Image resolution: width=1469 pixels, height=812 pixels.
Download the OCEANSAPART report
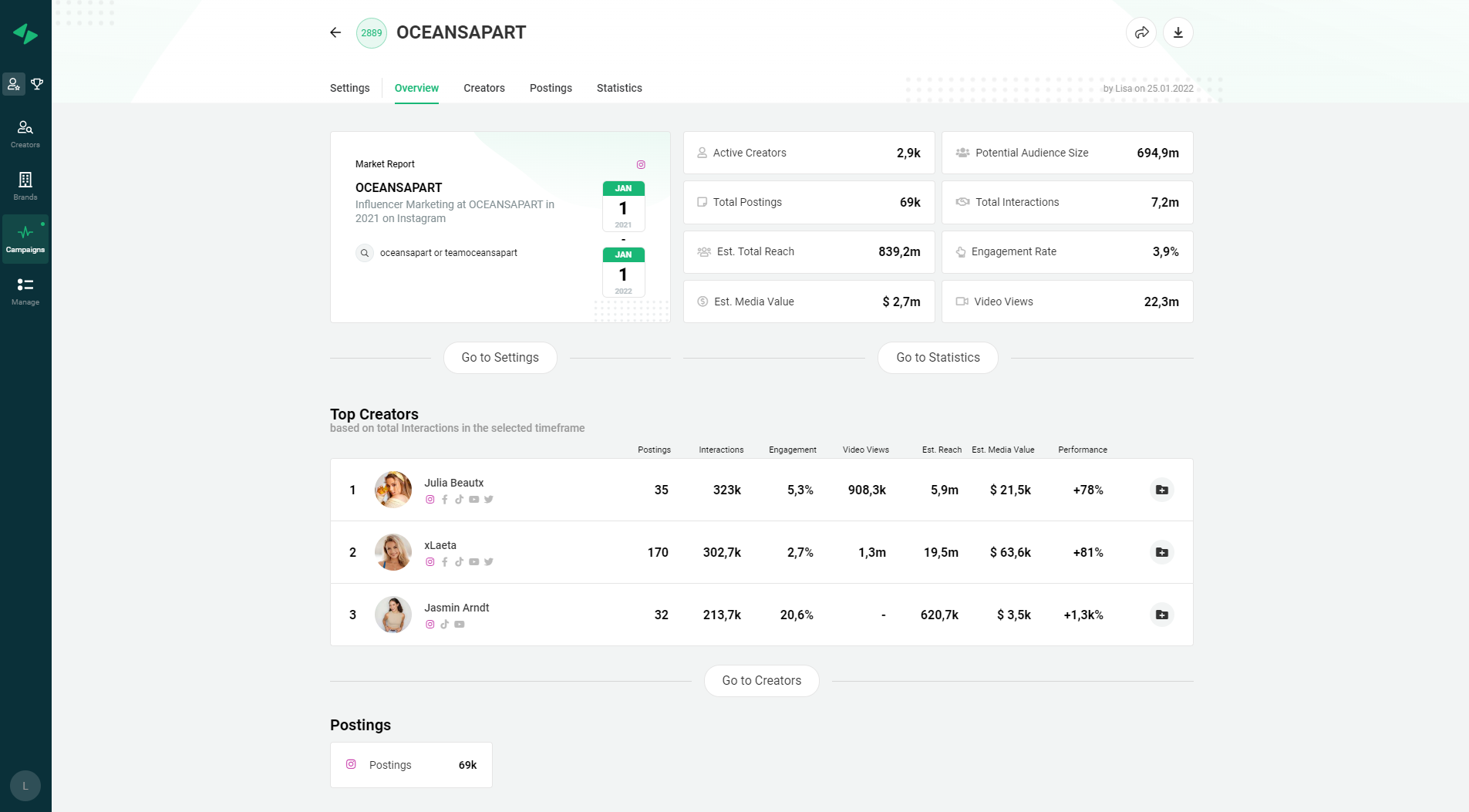(x=1178, y=32)
